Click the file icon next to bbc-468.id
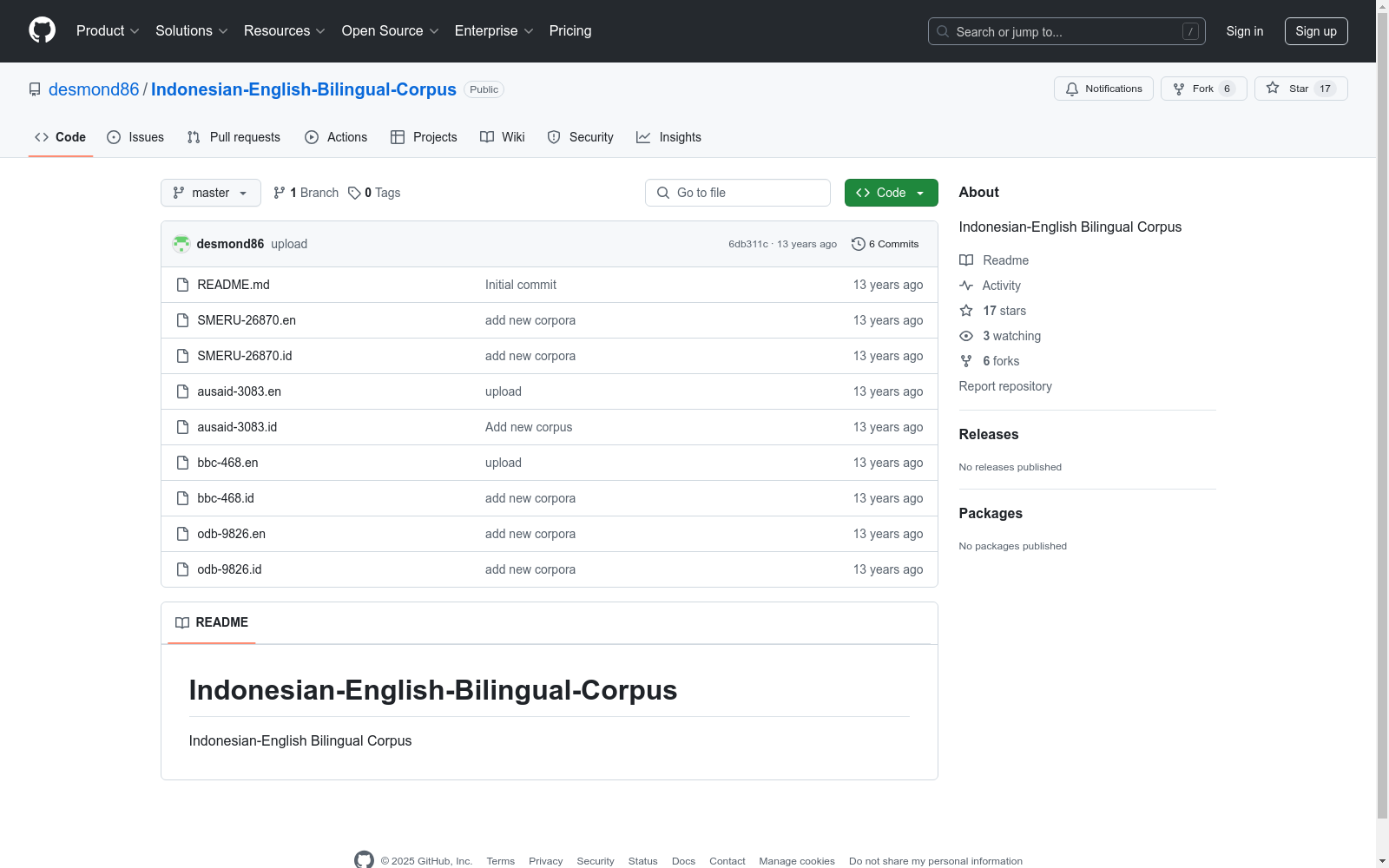 coord(182,498)
